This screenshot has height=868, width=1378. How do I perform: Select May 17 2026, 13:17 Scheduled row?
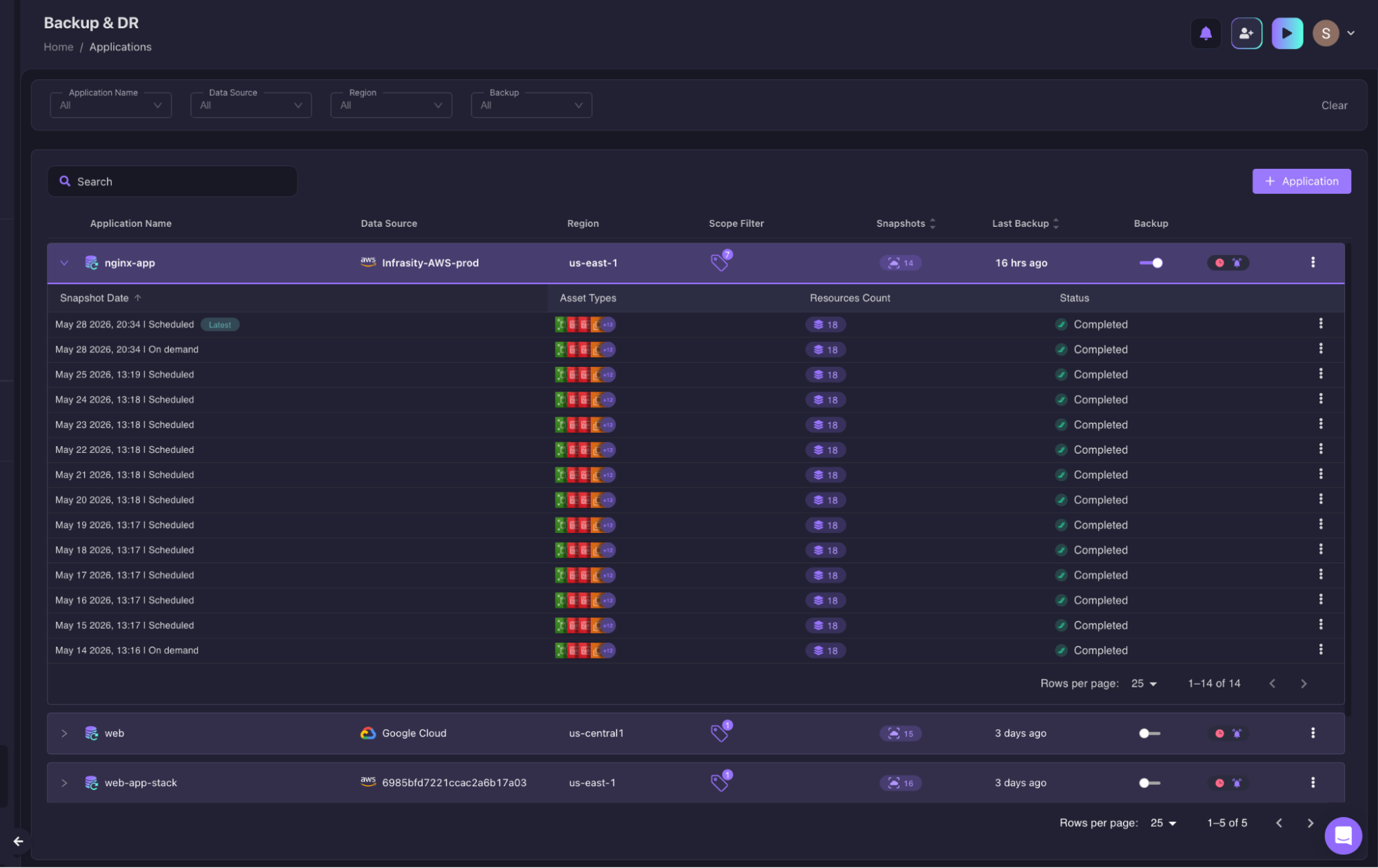pyautogui.click(x=696, y=575)
